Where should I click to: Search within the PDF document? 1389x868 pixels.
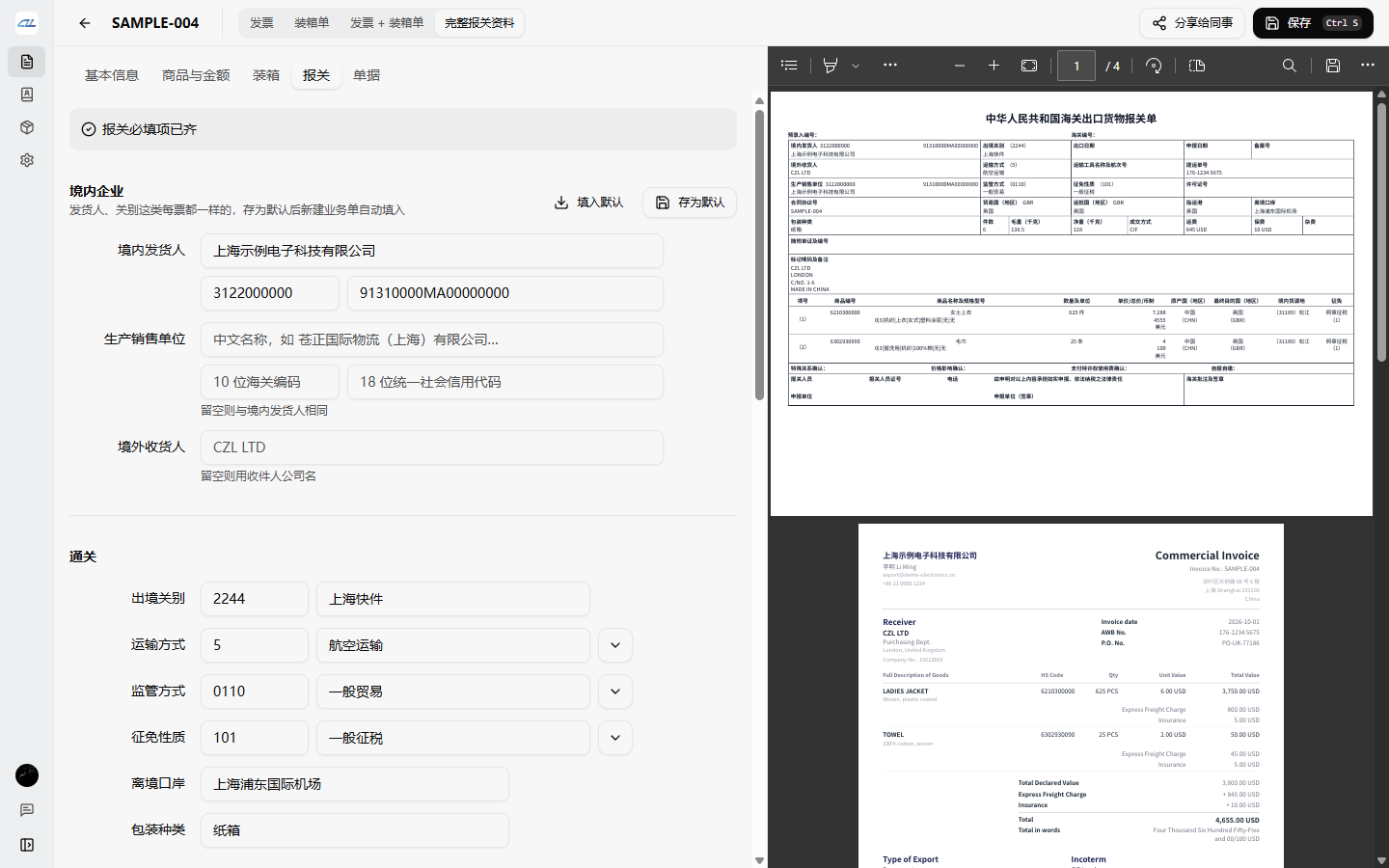(x=1290, y=66)
